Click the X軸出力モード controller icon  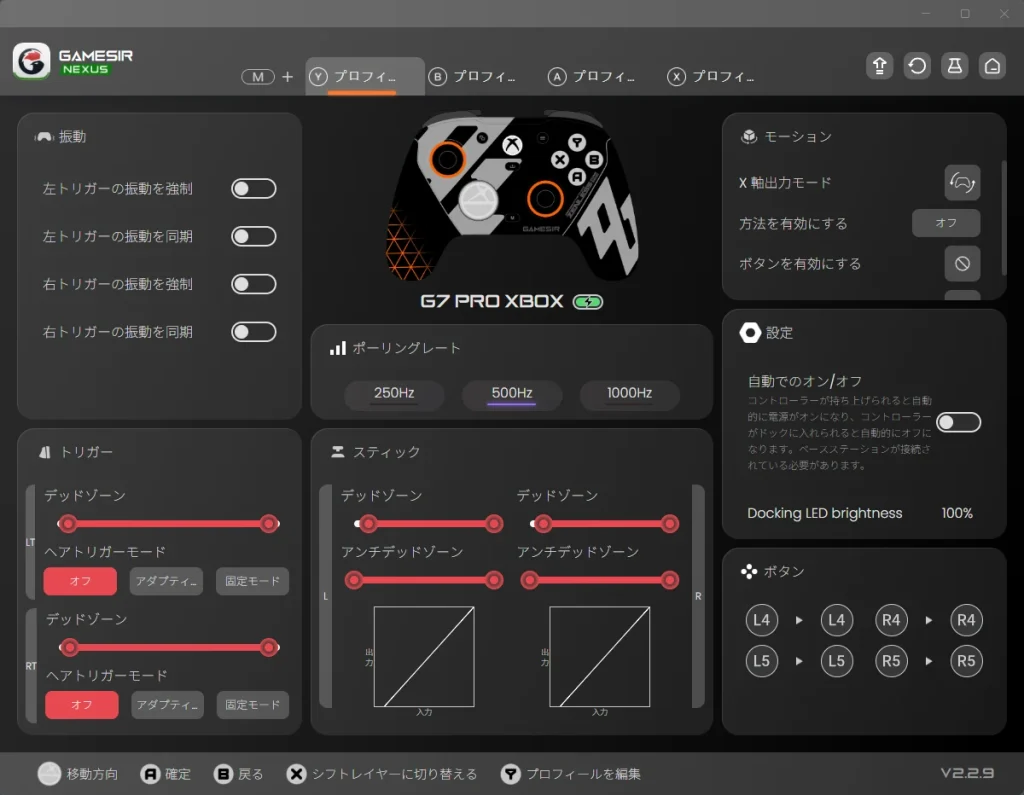pyautogui.click(x=962, y=183)
